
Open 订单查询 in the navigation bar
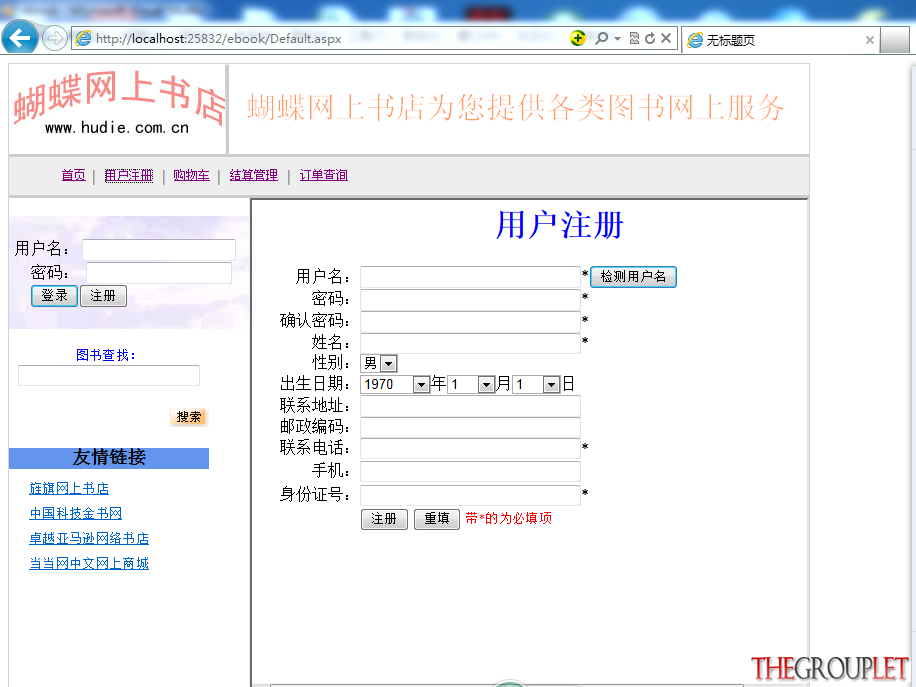[x=324, y=175]
